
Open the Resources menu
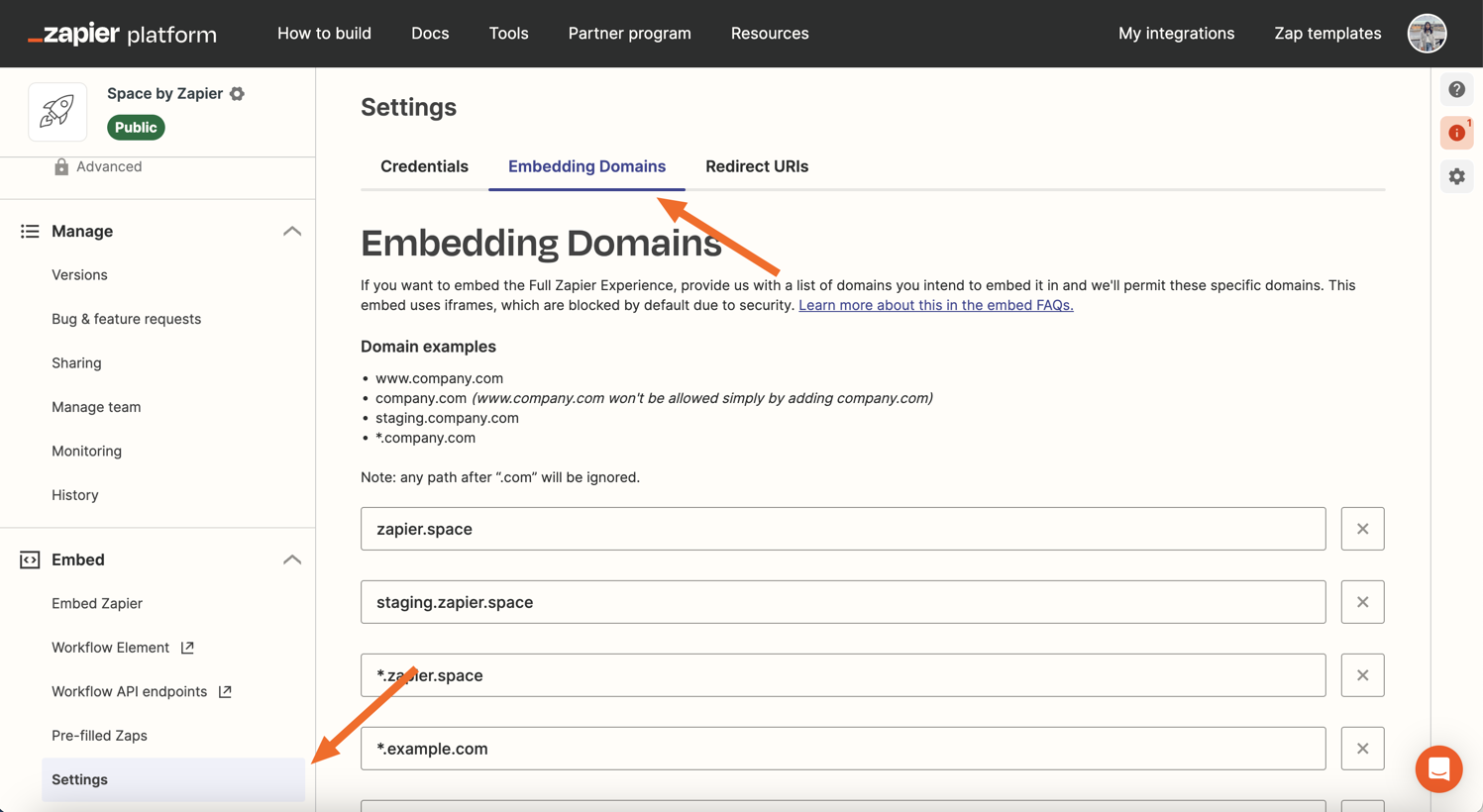pos(770,34)
